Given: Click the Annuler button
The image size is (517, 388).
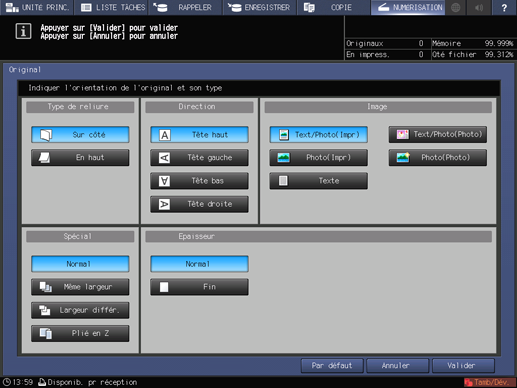Looking at the screenshot, I should click(x=397, y=366).
